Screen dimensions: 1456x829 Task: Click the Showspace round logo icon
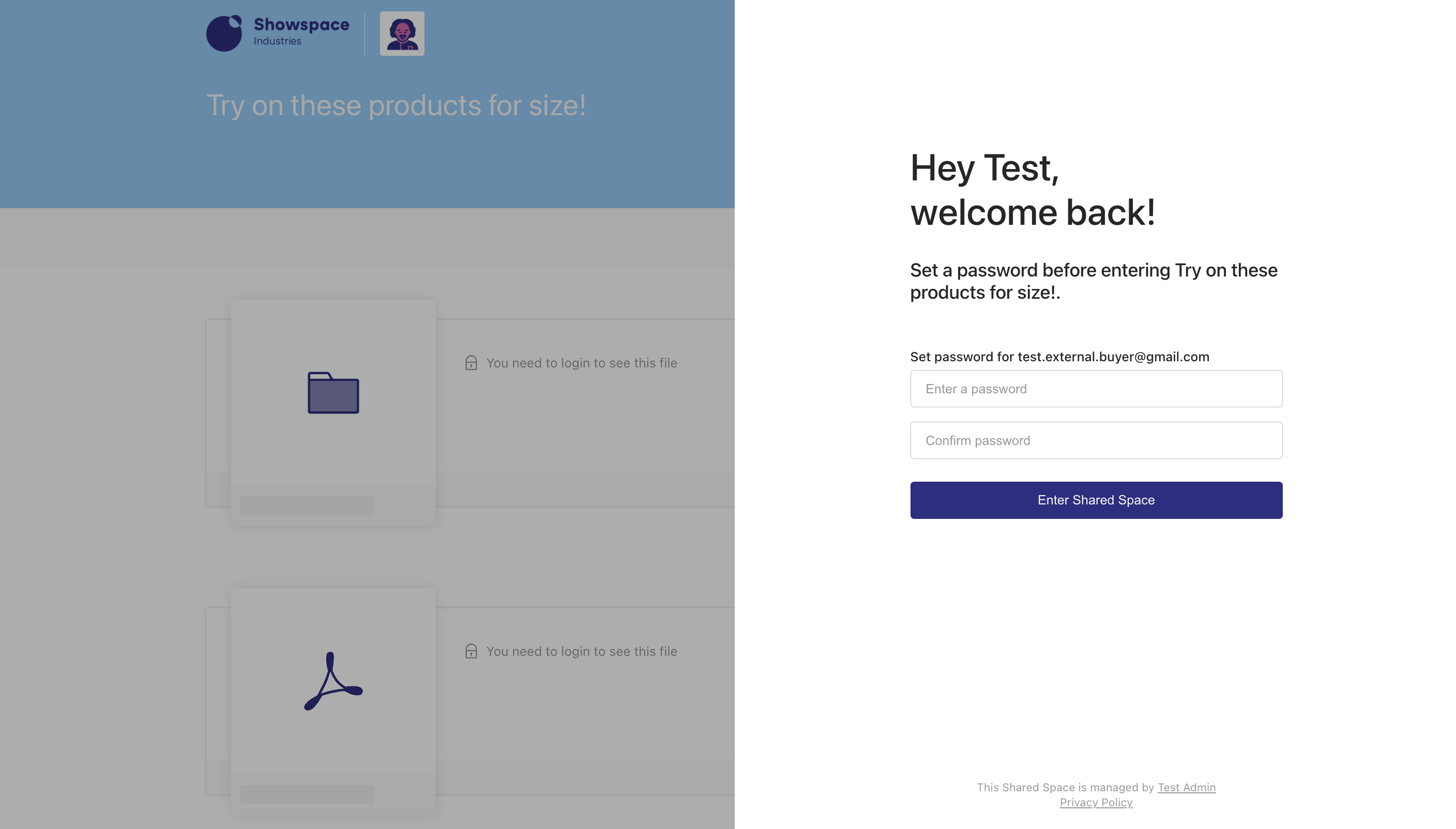(224, 34)
